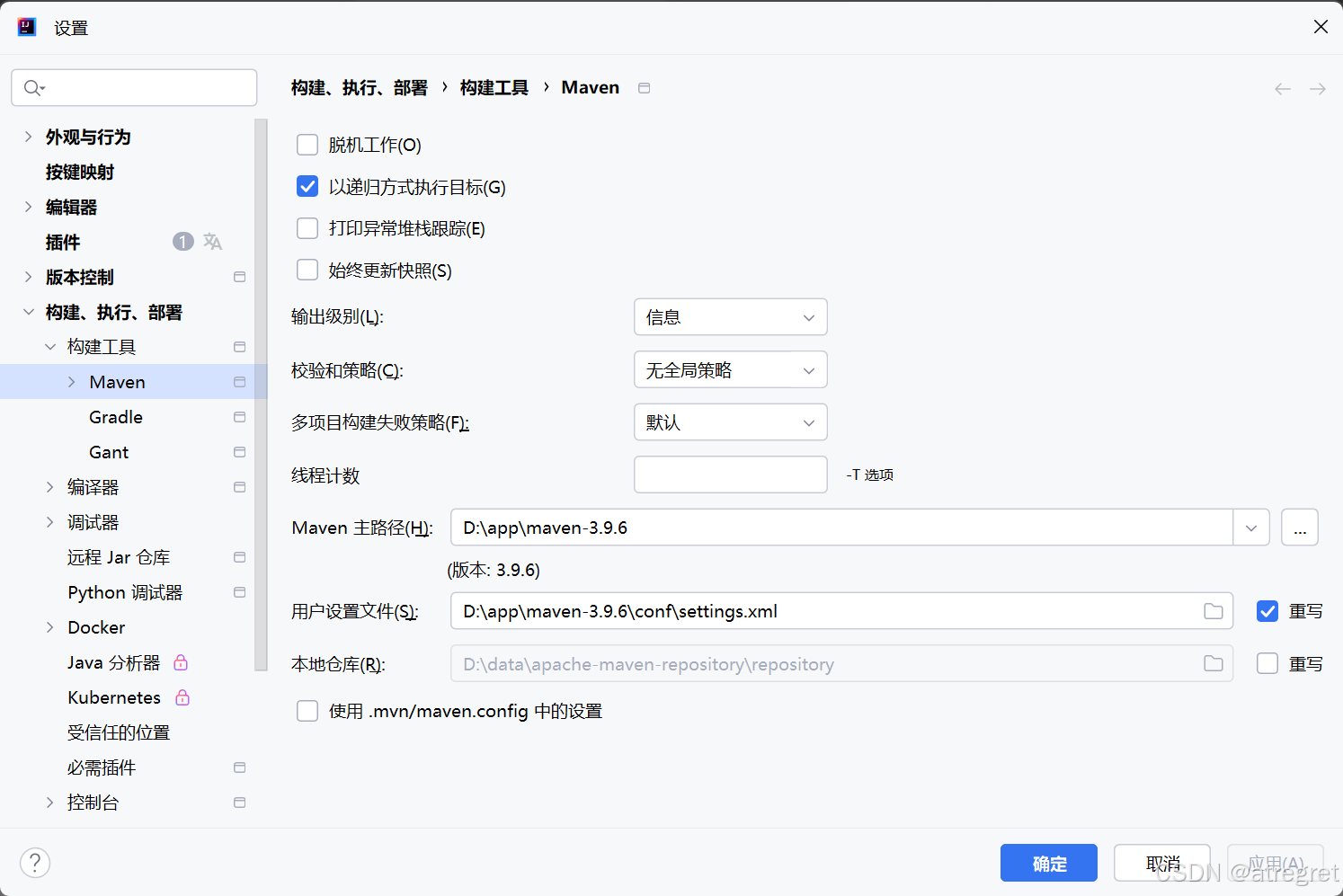The height and width of the screenshot is (896, 1343).
Task: Click the lock icon beside Kubernetes
Action: tap(182, 697)
